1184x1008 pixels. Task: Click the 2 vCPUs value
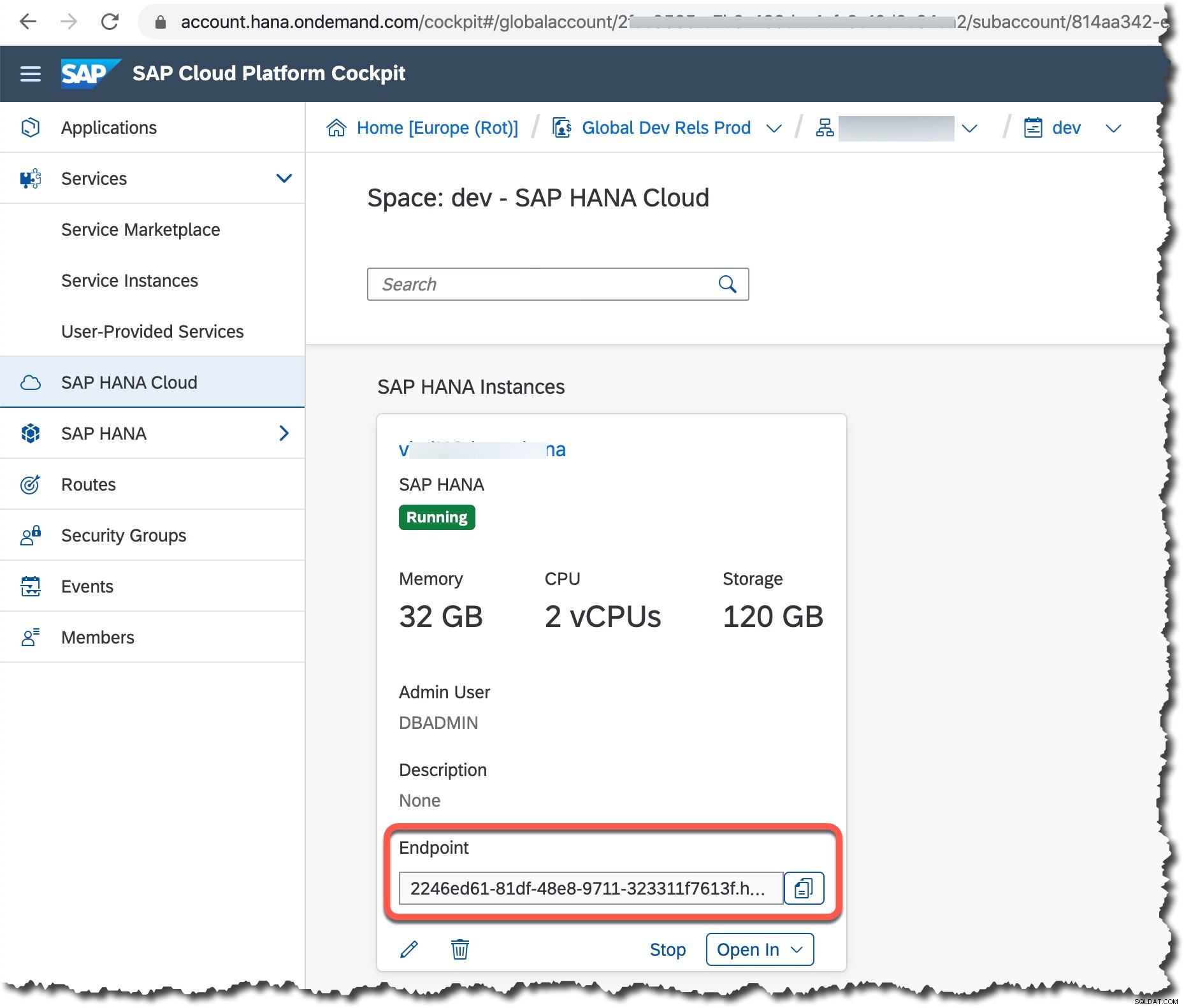pos(603,617)
